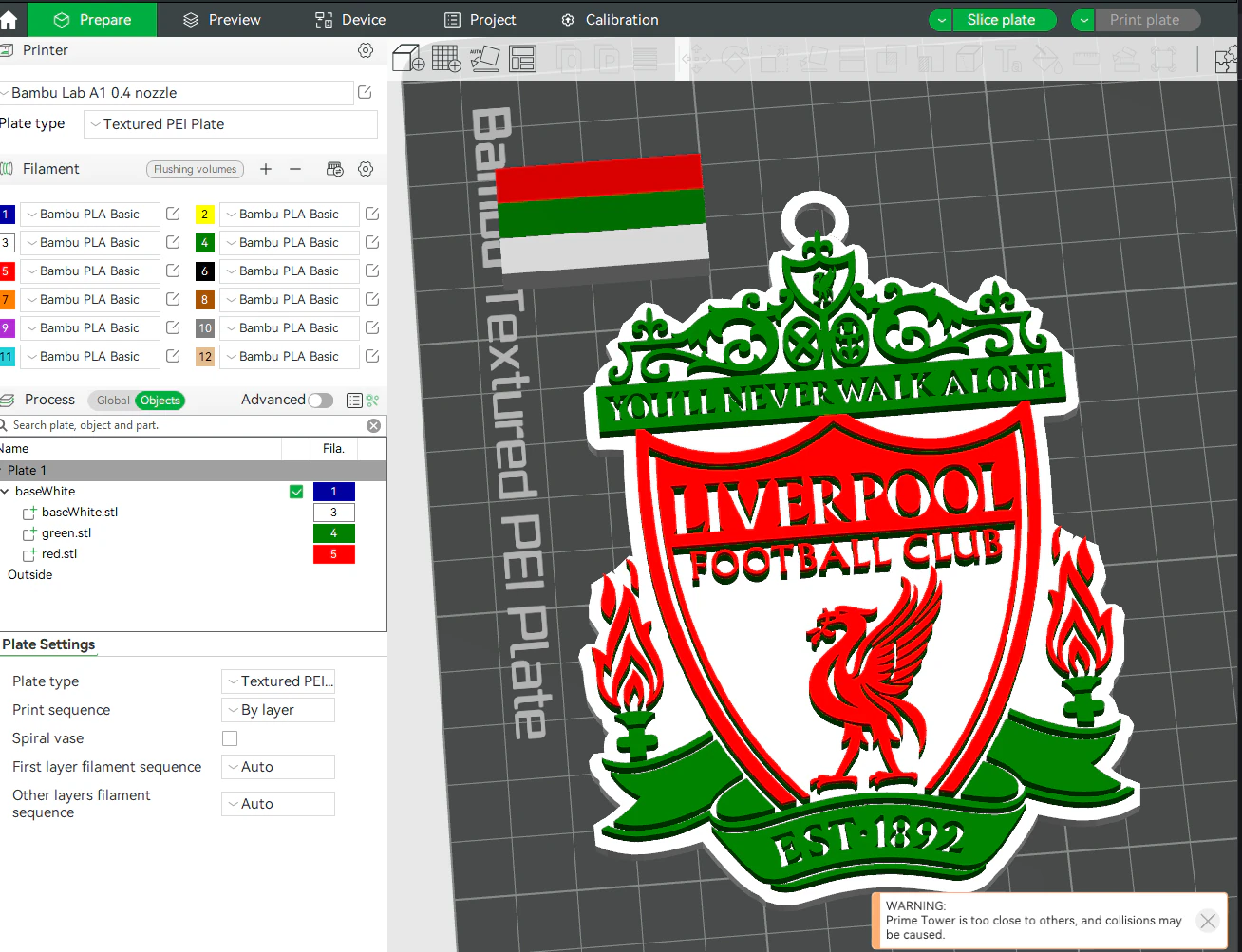This screenshot has width=1242, height=952.
Task: Open the Assembly view puzzle icon
Action: (1228, 59)
